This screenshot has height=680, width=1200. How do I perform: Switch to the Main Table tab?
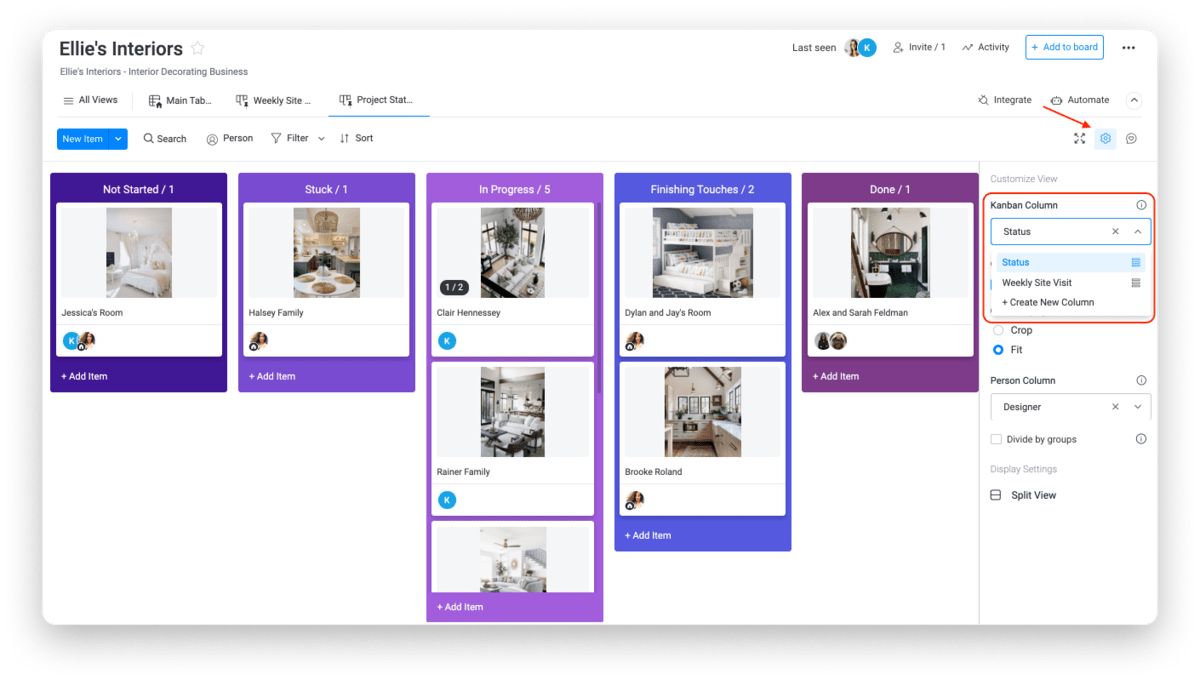(x=180, y=100)
